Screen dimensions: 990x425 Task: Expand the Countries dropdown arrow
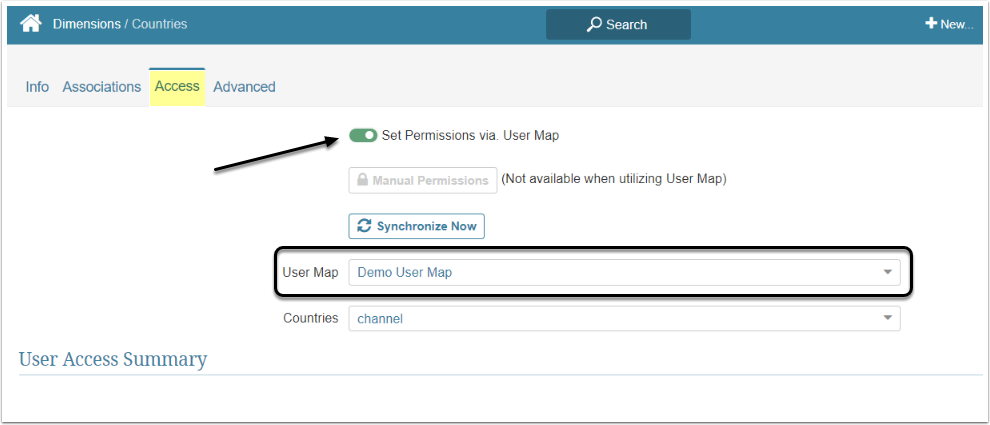point(887,318)
